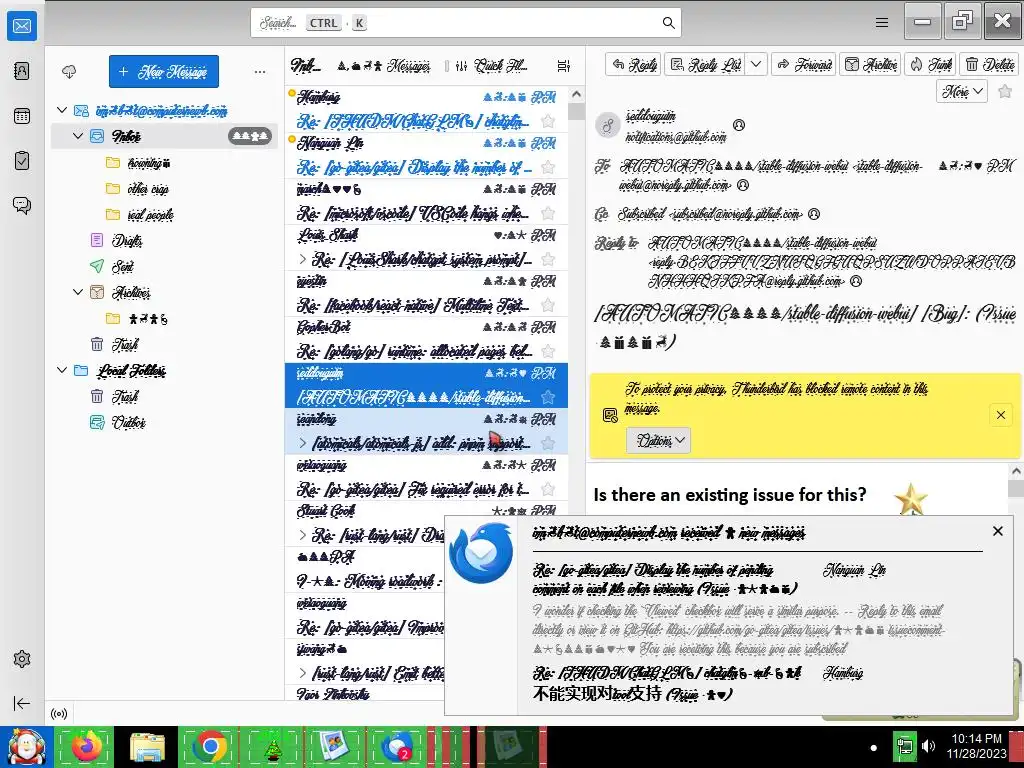1024x768 pixels.
Task: Click the Reply button
Action: click(633, 64)
